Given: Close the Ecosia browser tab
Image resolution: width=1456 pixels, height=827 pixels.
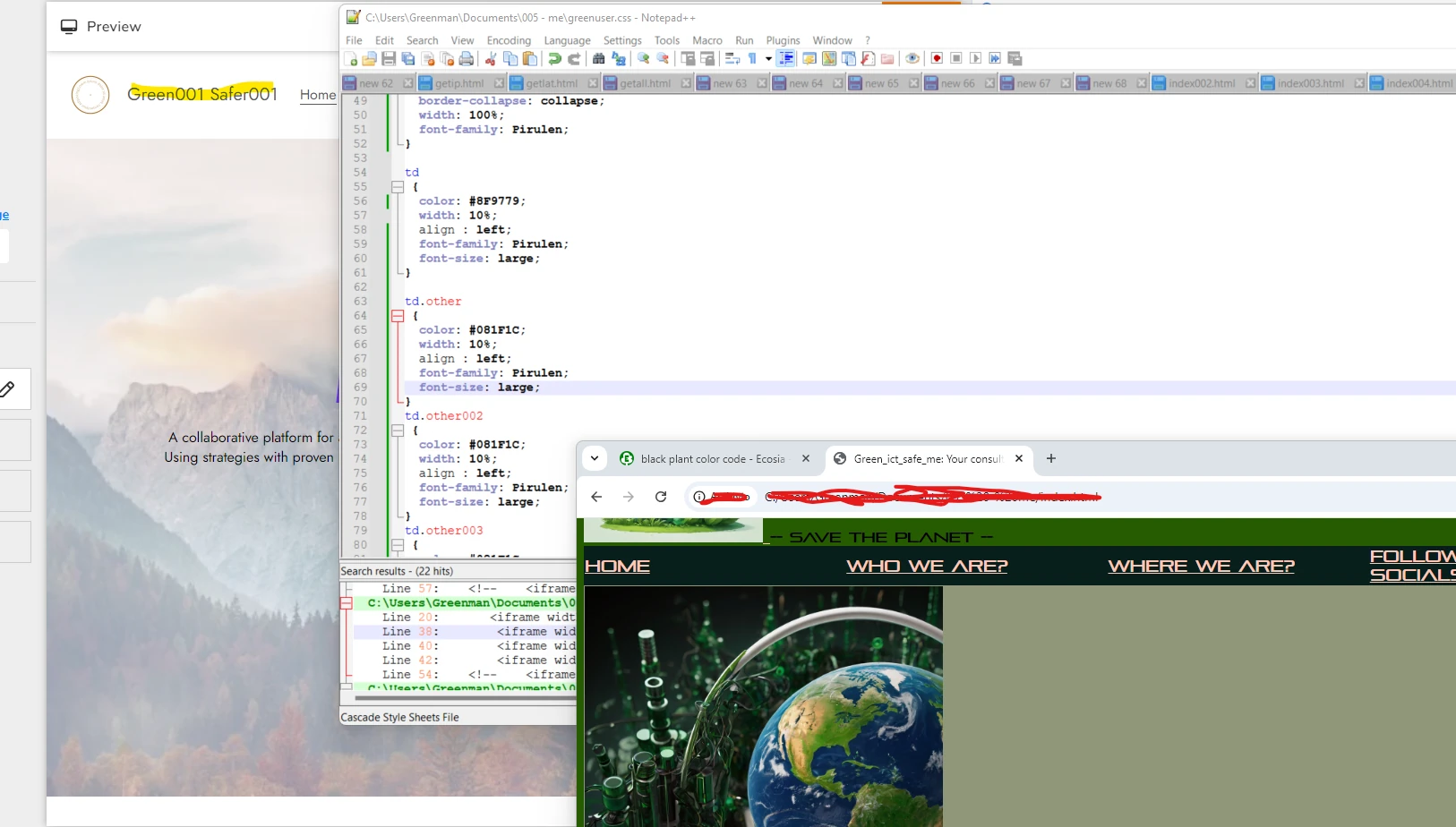Looking at the screenshot, I should tap(806, 458).
